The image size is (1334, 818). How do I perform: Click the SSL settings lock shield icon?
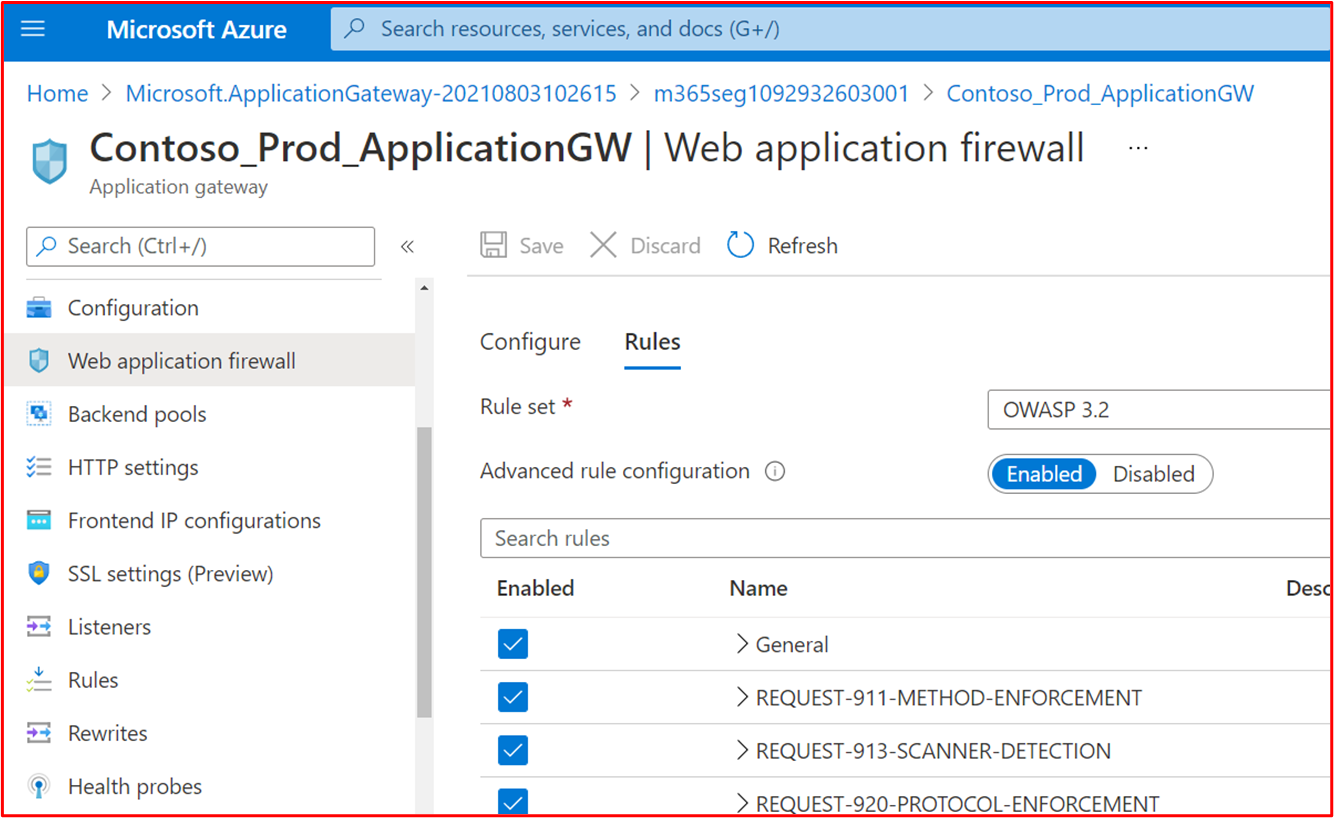(x=39, y=573)
